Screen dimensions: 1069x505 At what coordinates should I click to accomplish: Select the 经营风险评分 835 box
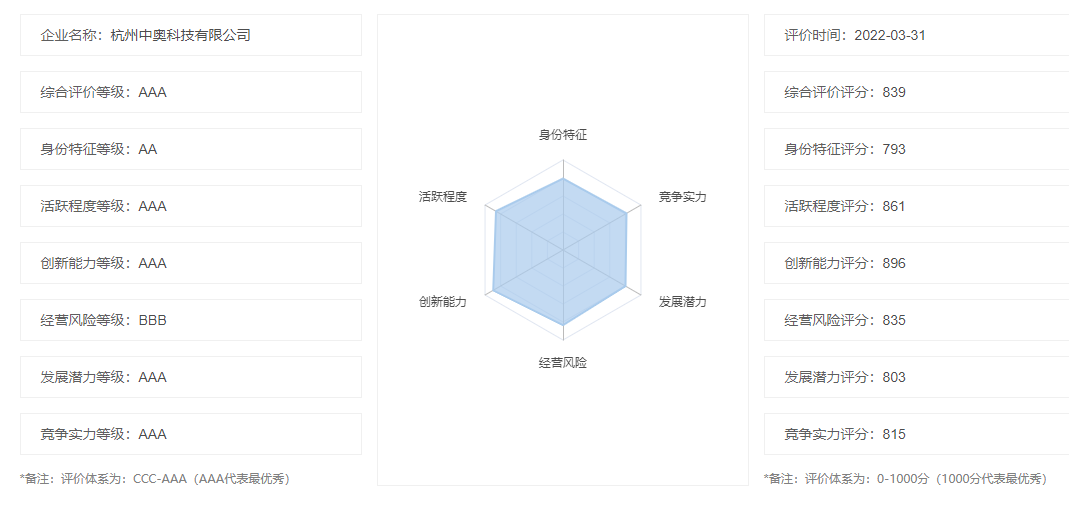point(916,320)
